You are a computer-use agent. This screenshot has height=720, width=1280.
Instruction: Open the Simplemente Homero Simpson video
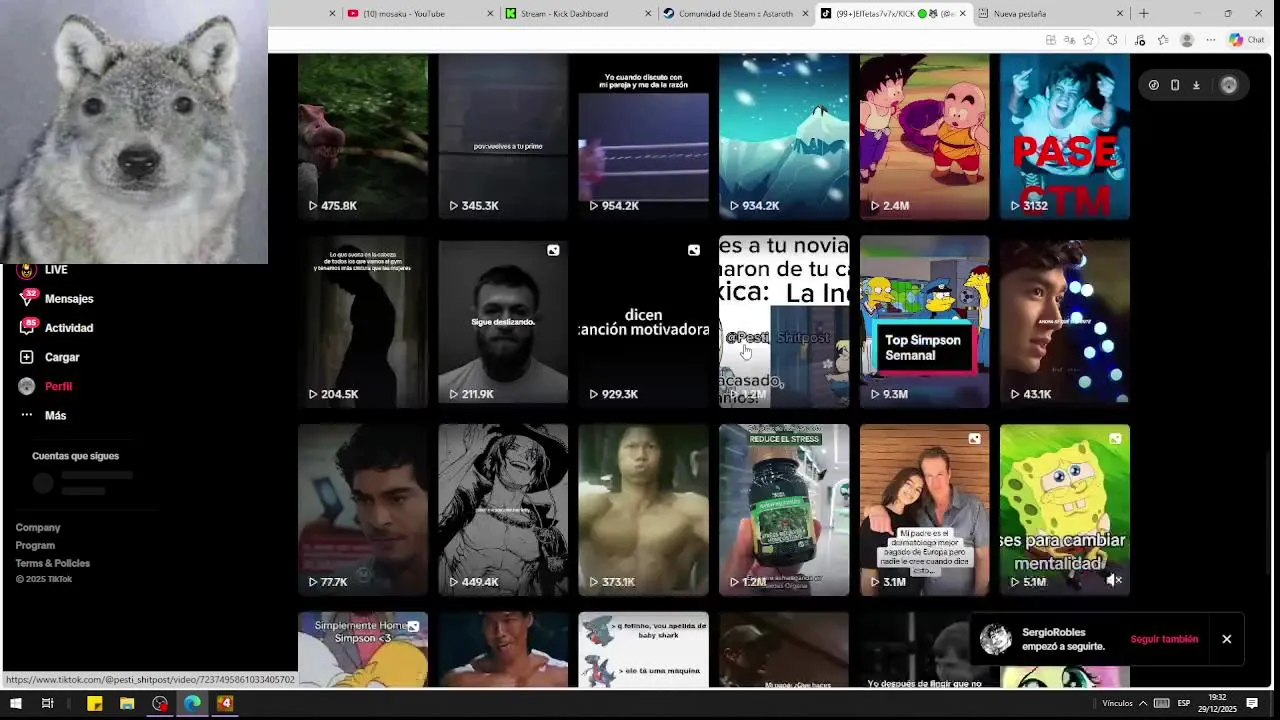tap(363, 650)
